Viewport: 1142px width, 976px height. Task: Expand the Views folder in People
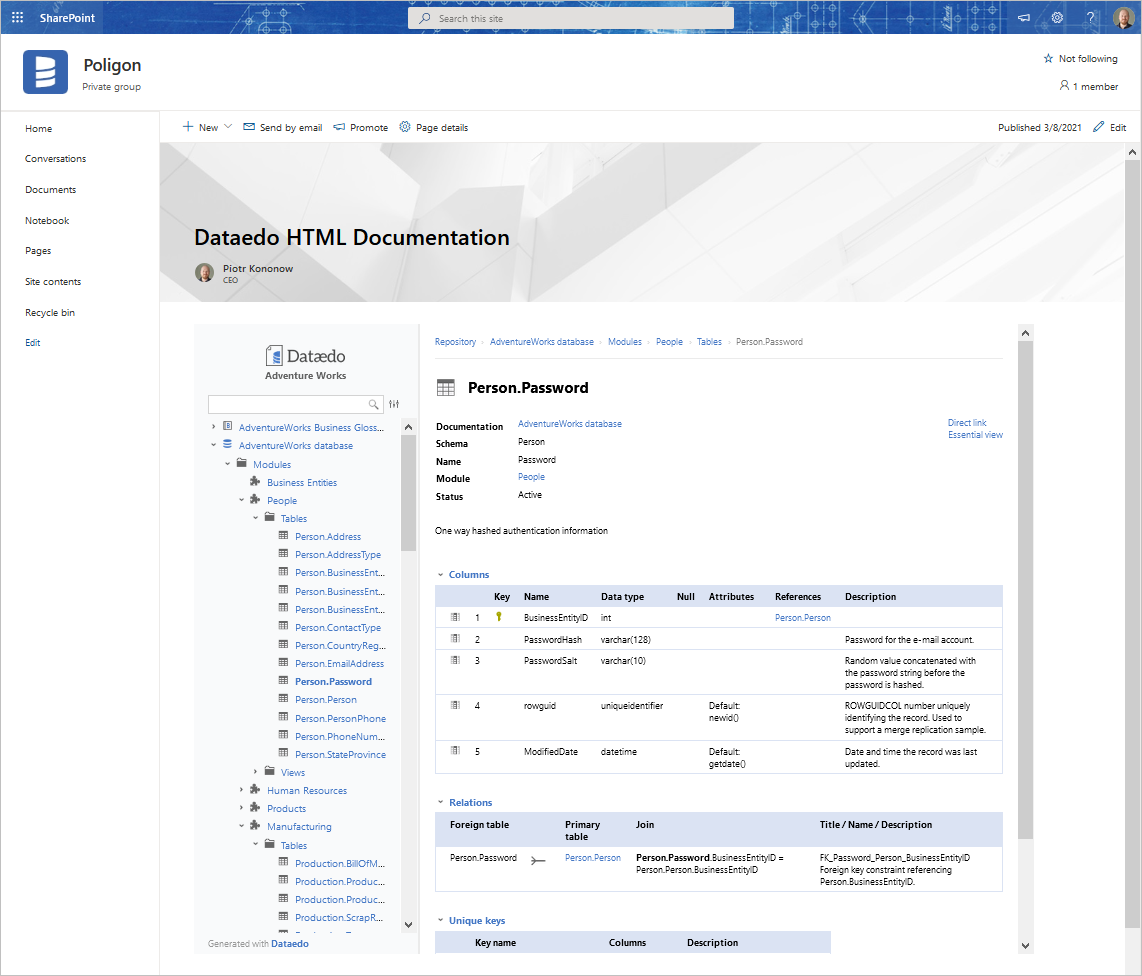click(255, 772)
